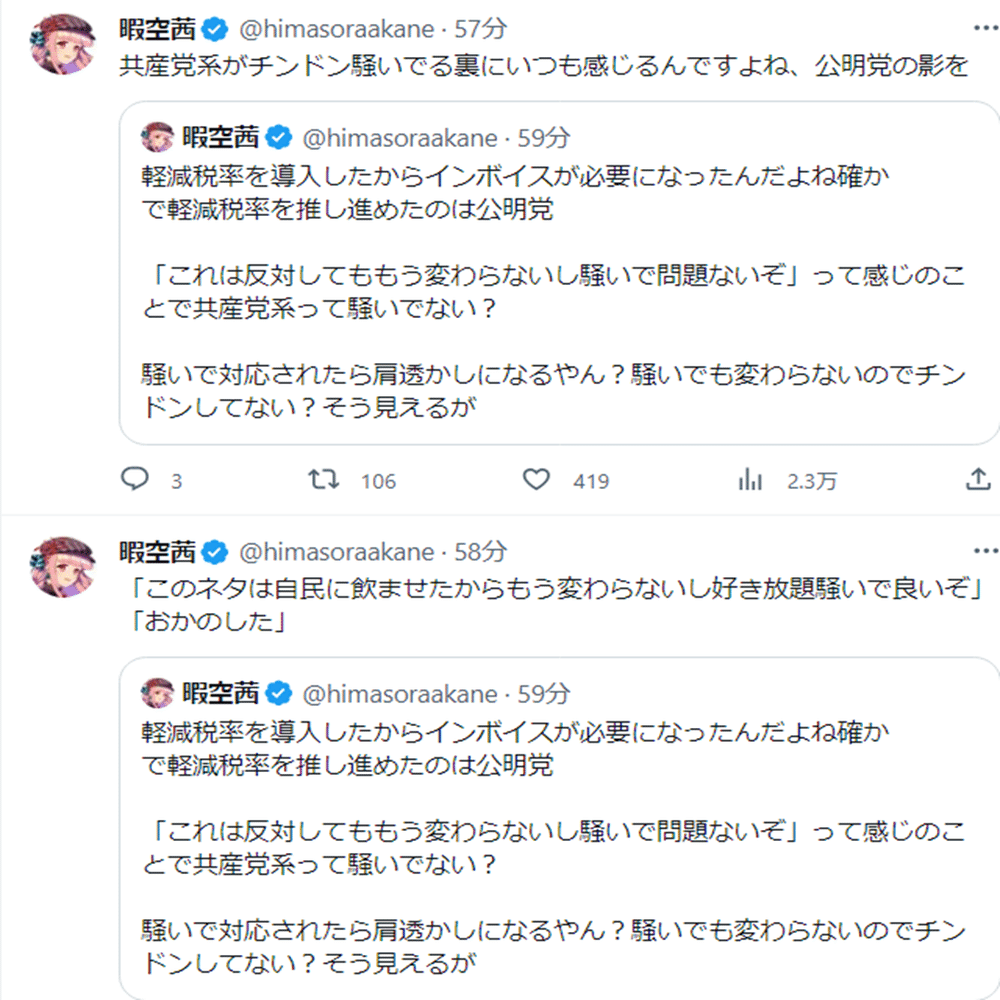Screen dimensions: 1000x1000
Task: Like the first tweet with the heart icon
Action: (x=537, y=480)
